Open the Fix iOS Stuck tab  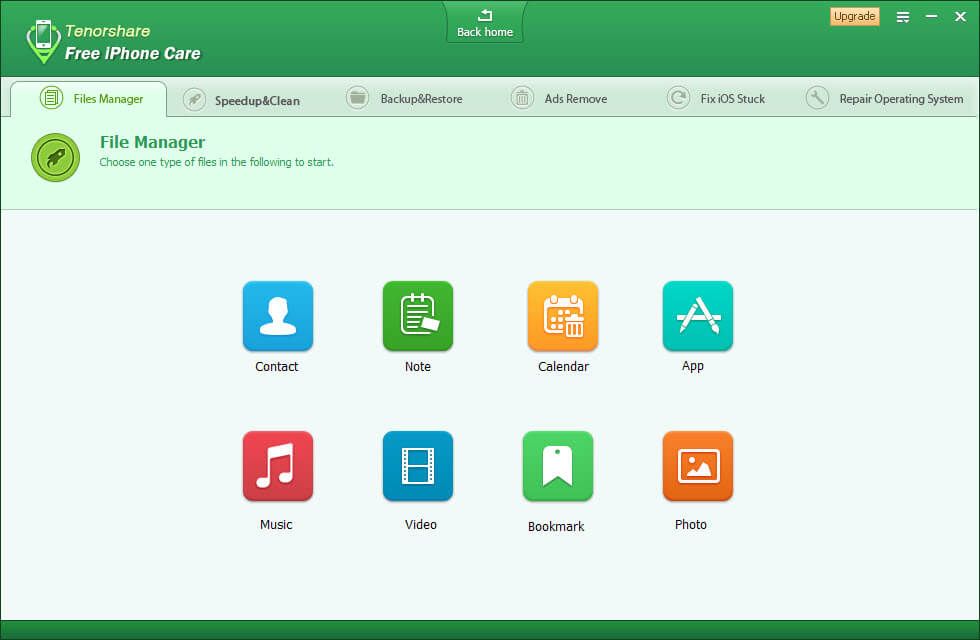click(x=716, y=99)
